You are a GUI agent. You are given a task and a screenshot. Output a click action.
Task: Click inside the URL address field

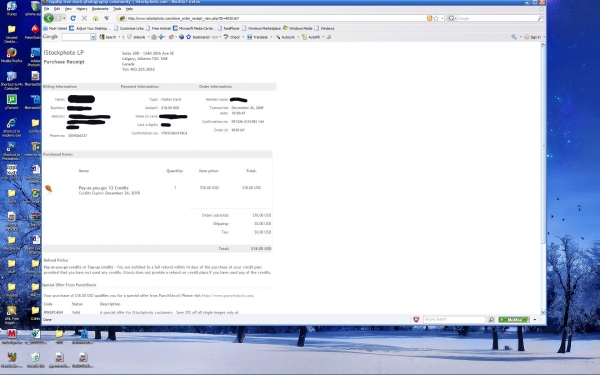[276, 18]
